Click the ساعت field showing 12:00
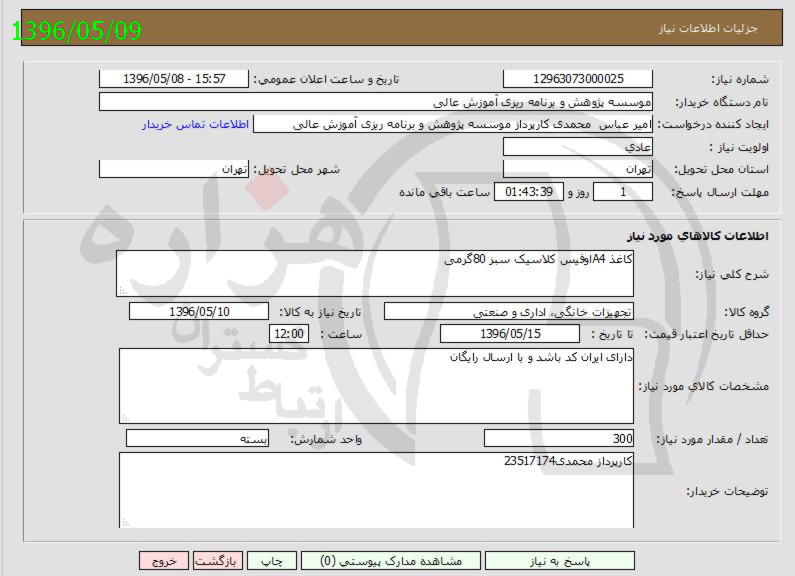Viewport: 795px width, 576px height. [288, 334]
